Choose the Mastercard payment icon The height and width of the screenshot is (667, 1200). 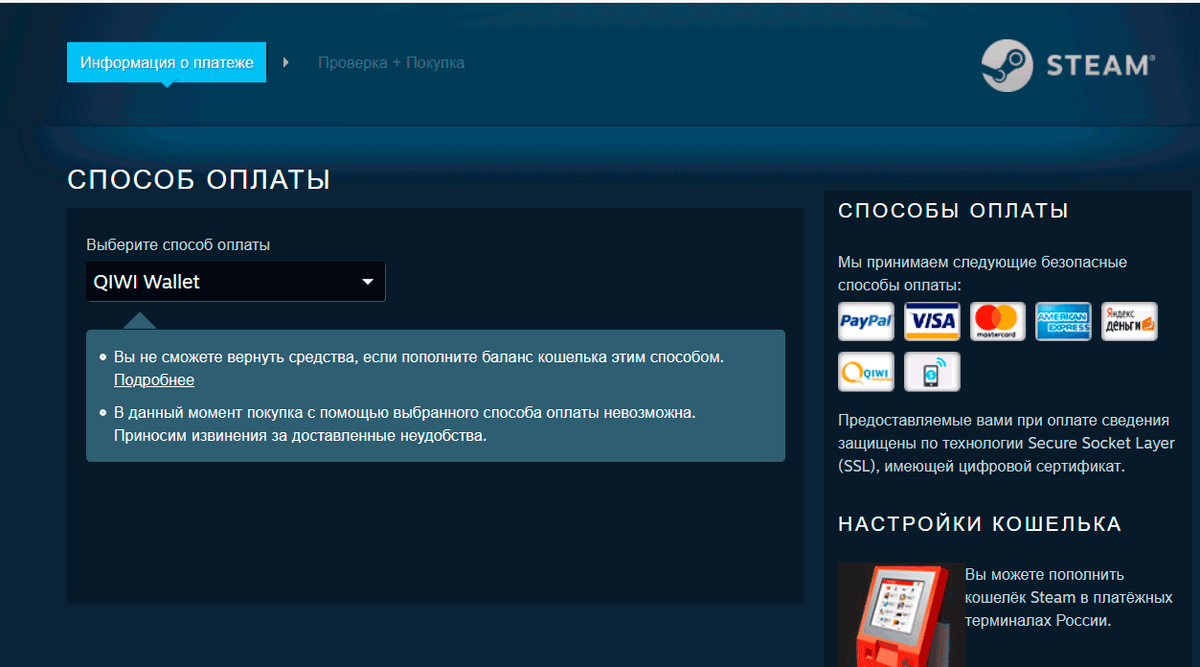(x=997, y=321)
